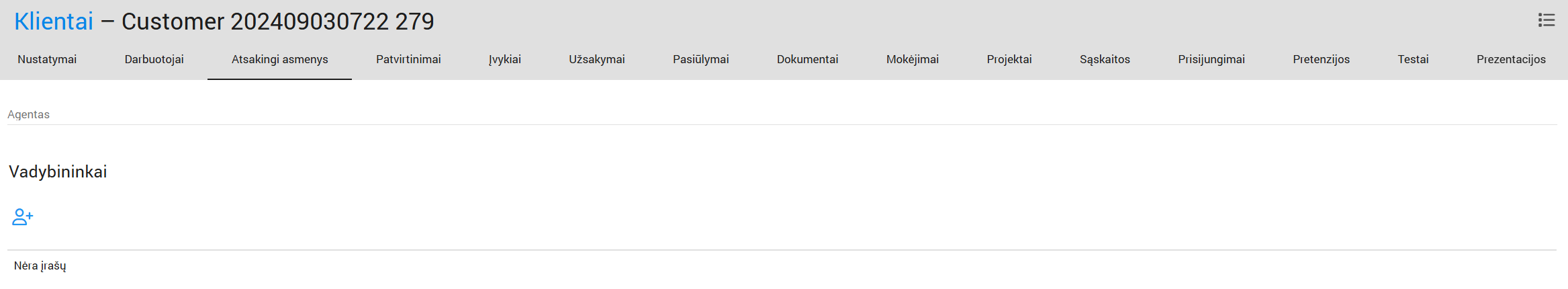Select the Atsakingi asmenys tab
Viewport: 1568px width, 289px height.
279,59
